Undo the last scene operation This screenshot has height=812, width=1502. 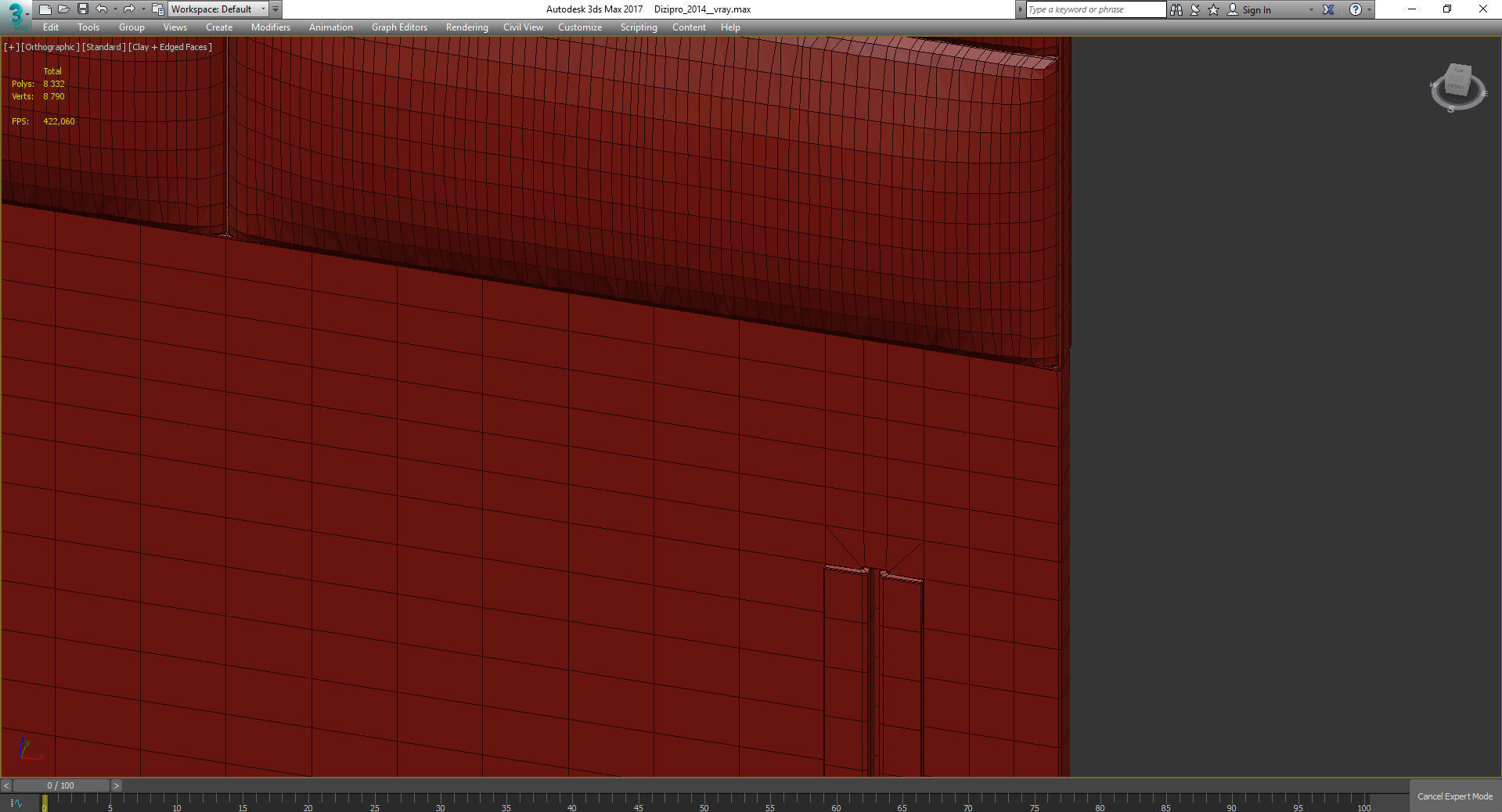102,9
